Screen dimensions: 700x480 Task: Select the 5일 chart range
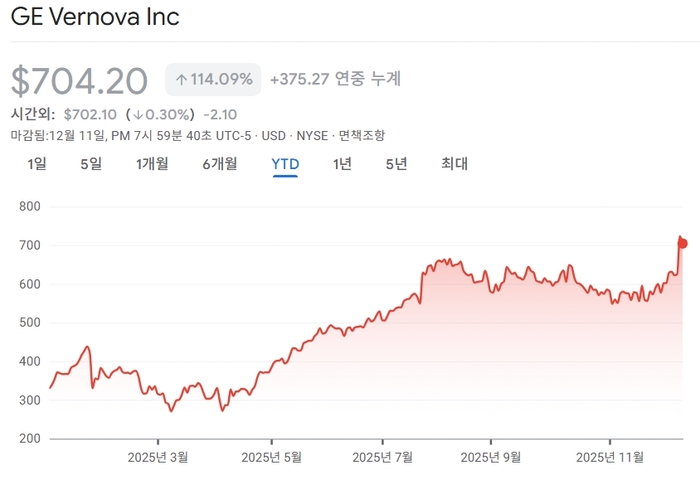pos(91,164)
